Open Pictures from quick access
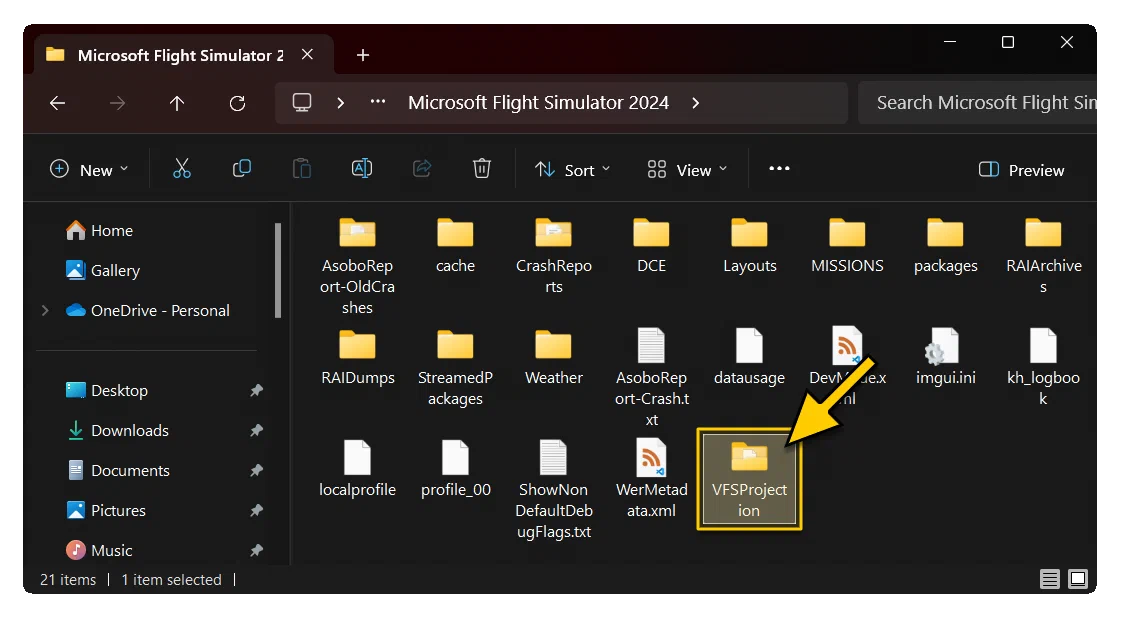This screenshot has height=619, width=1121. pyautogui.click(x=106, y=511)
